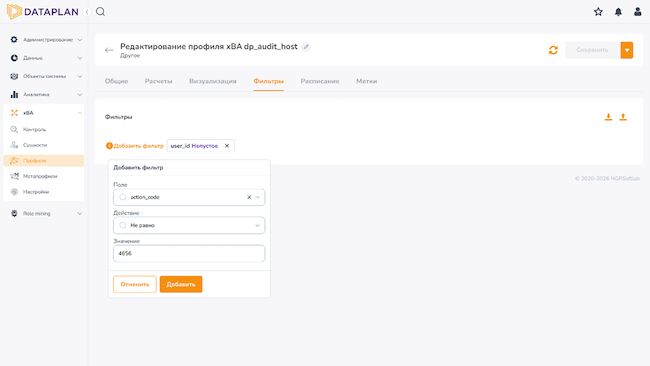Click the Сохранить button
Screen dimensions: 650x366
pyautogui.click(x=592, y=50)
